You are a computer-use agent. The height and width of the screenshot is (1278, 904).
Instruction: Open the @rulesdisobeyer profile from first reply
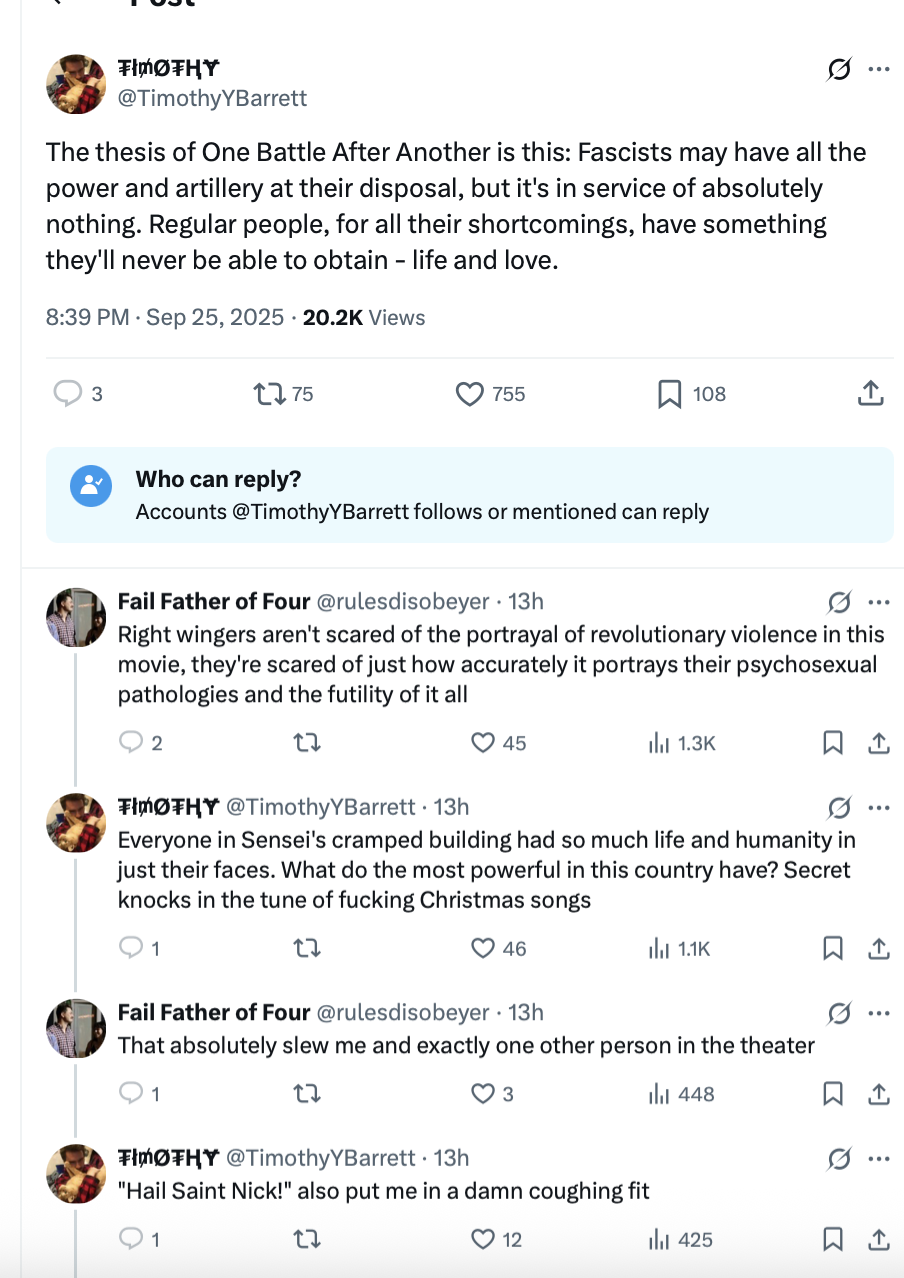coord(403,602)
